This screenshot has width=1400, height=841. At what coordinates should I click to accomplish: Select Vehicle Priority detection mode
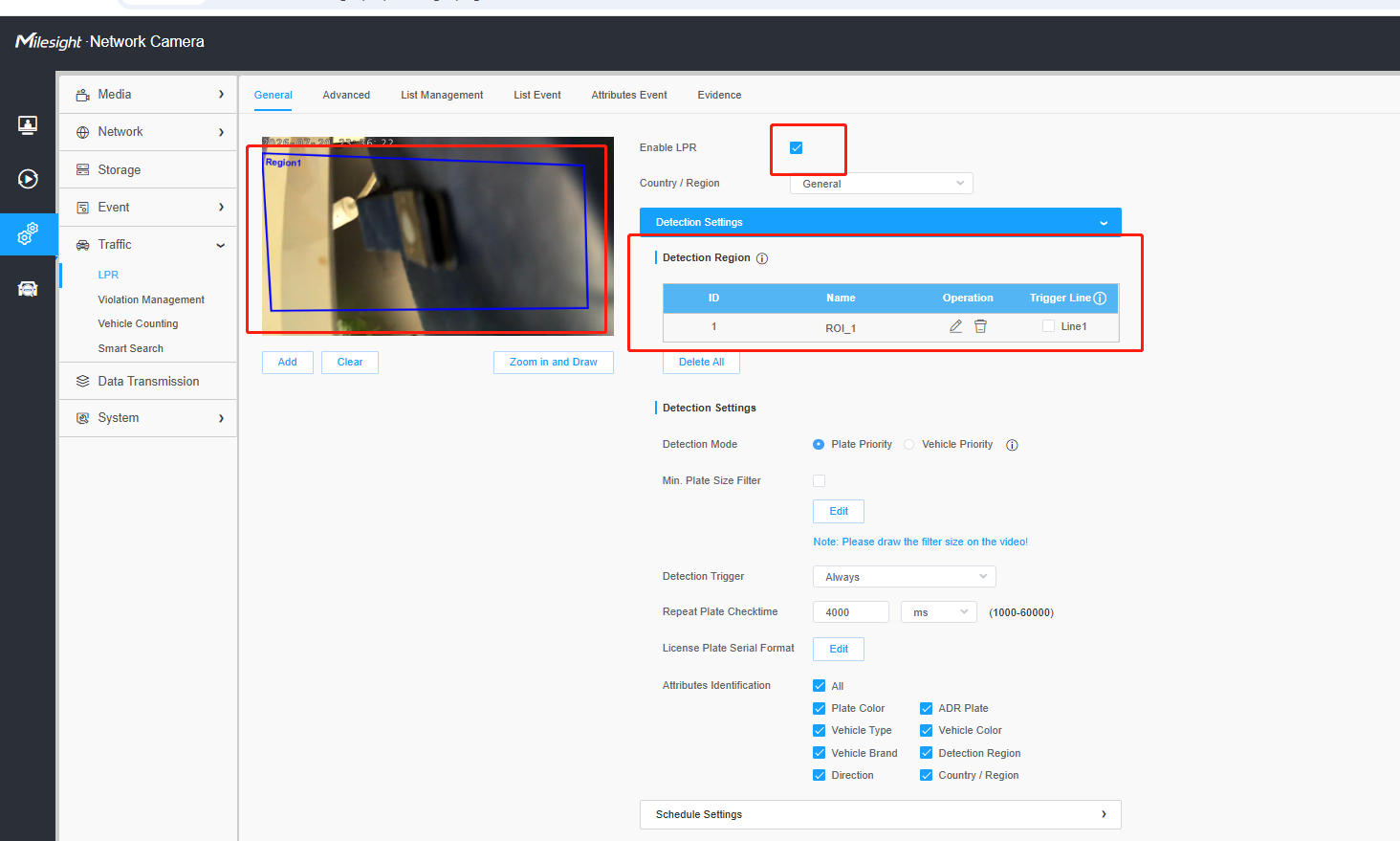click(x=908, y=444)
